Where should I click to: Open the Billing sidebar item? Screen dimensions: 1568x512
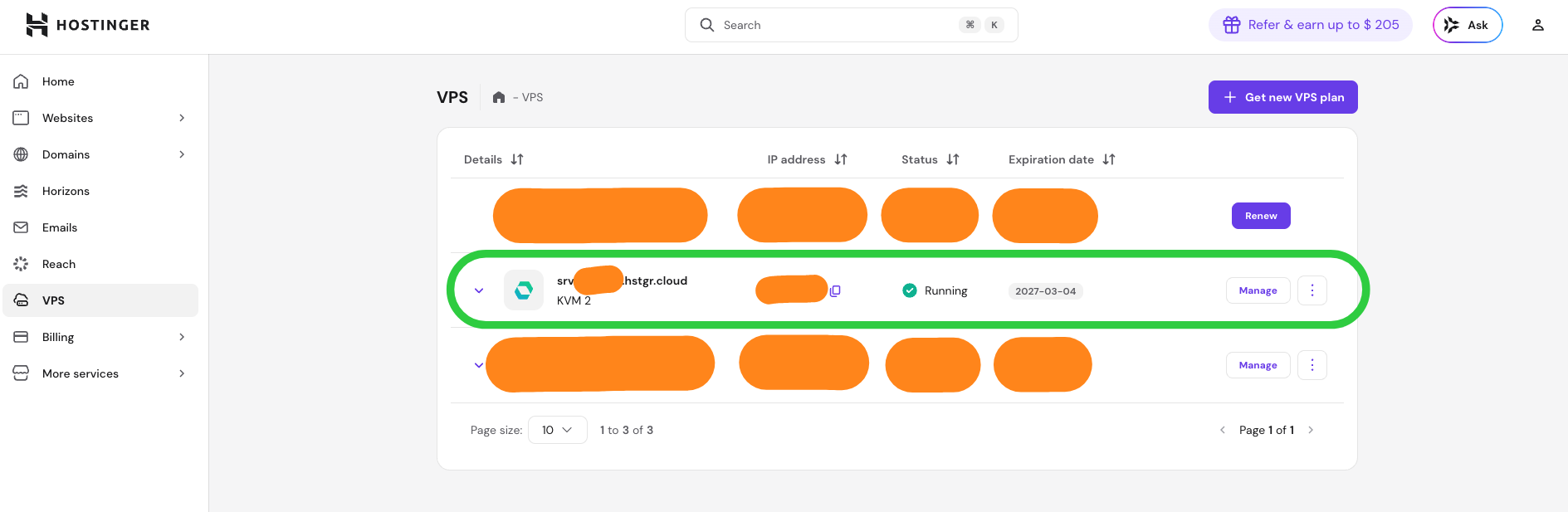[100, 337]
